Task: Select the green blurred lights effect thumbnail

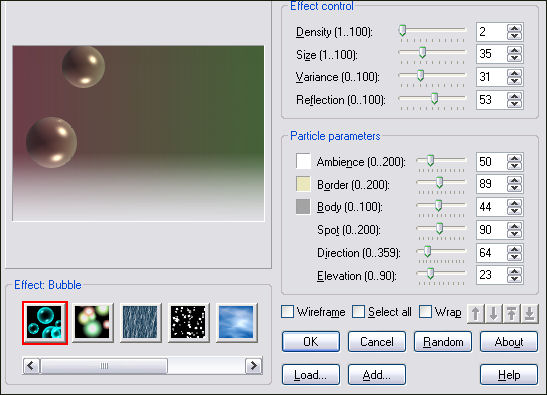Action: click(92, 323)
